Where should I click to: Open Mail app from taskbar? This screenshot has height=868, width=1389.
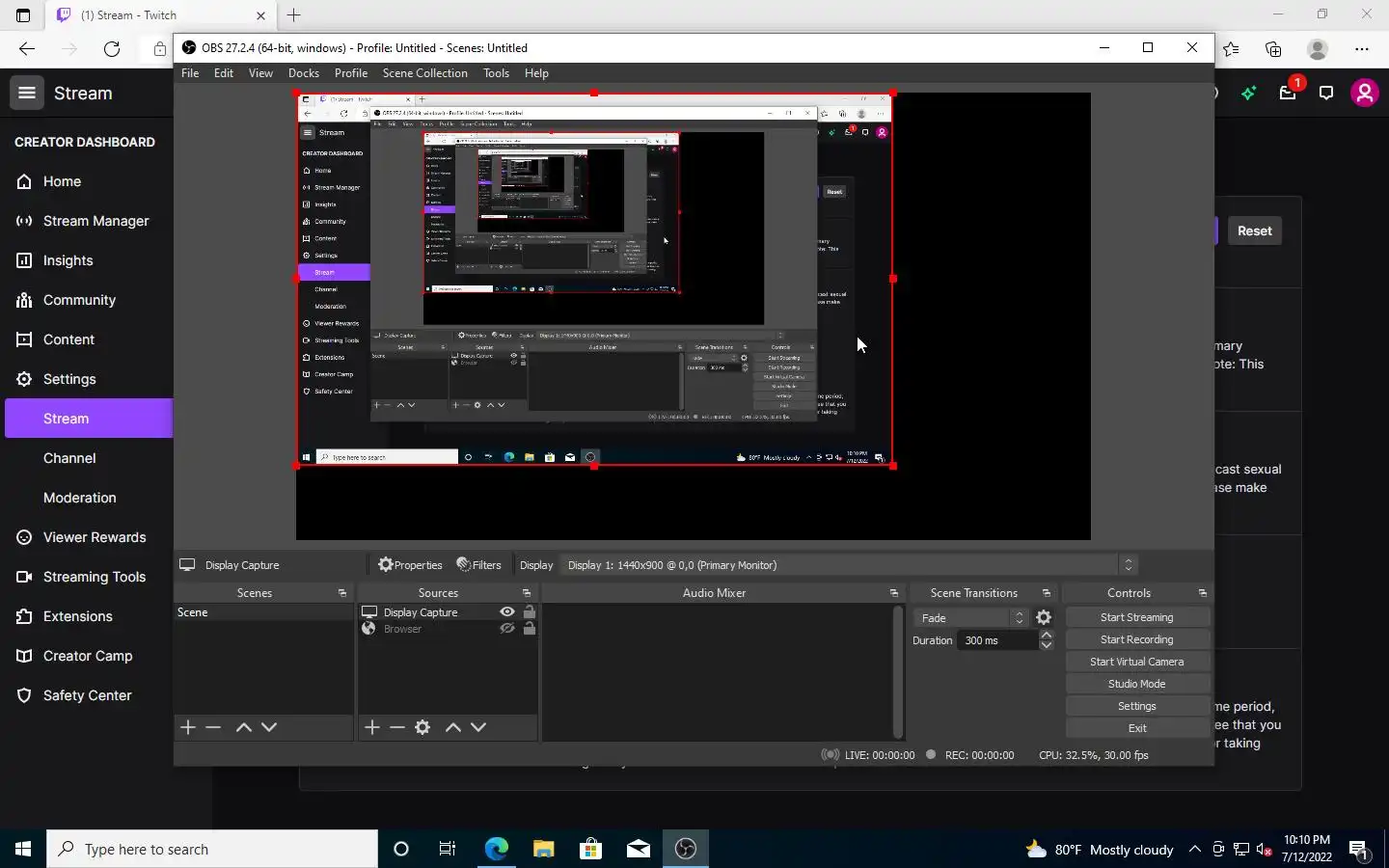pyautogui.click(x=638, y=849)
